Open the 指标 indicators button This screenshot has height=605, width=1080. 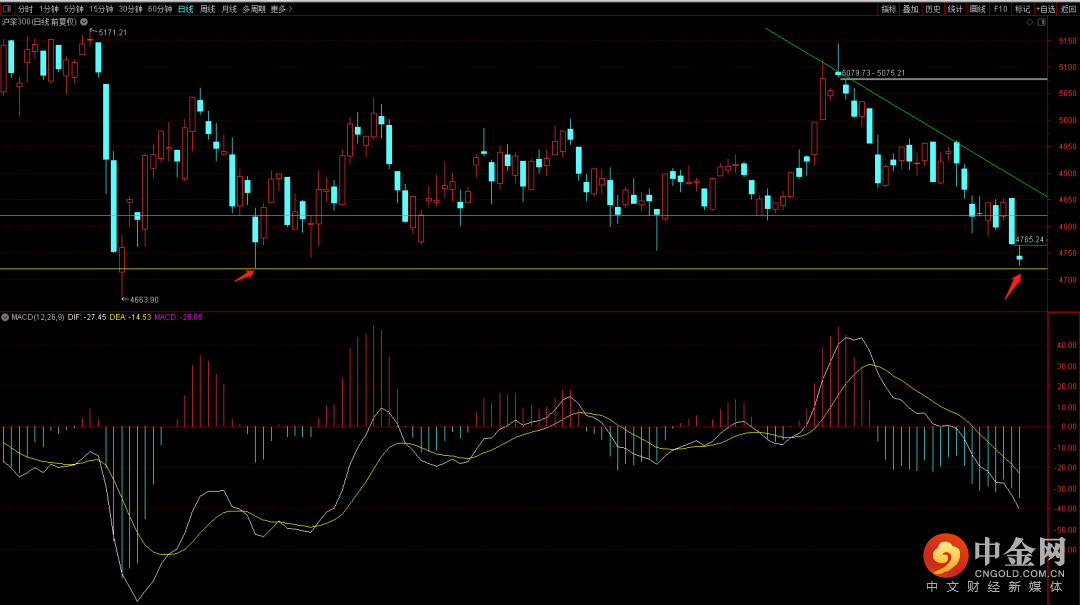coord(888,9)
